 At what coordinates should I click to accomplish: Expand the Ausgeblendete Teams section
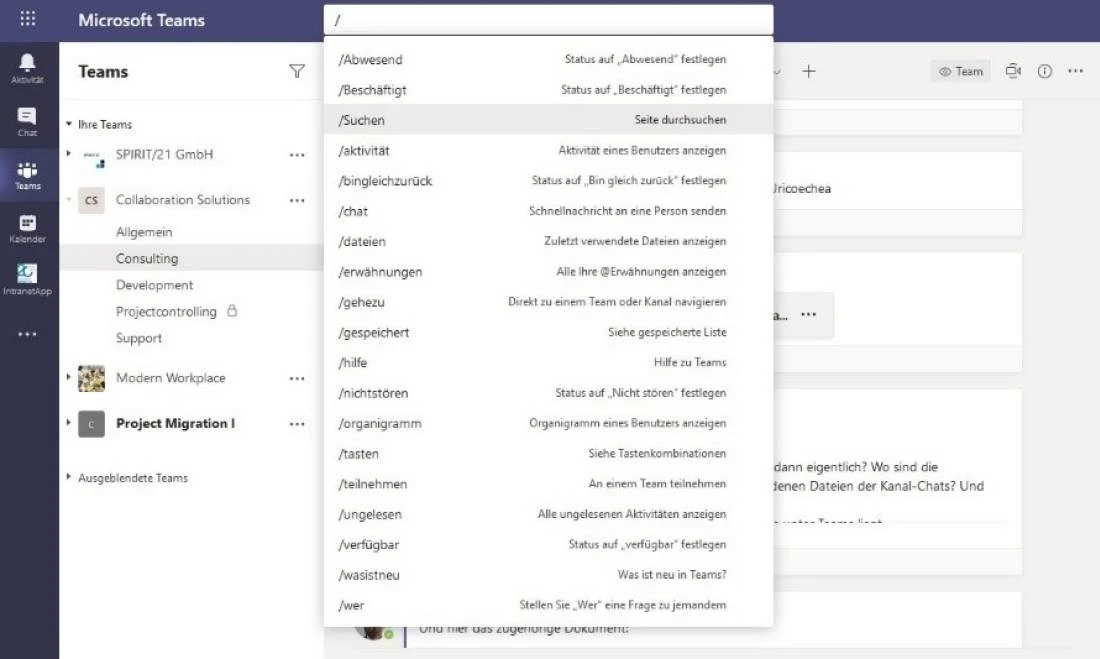[x=69, y=478]
